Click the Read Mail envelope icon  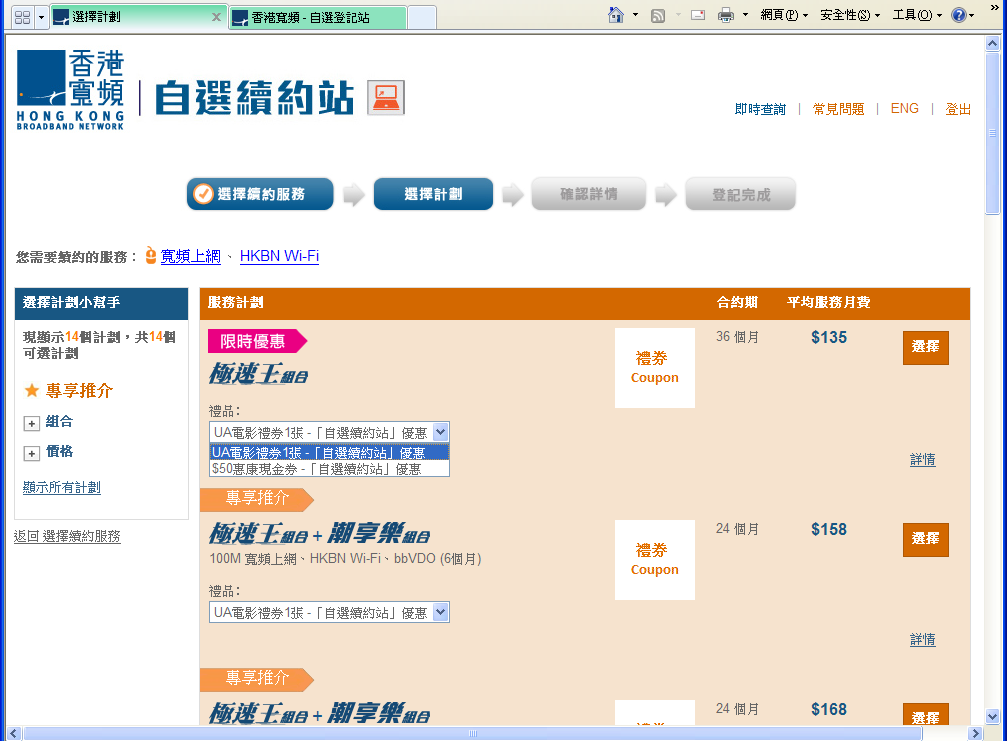click(697, 15)
